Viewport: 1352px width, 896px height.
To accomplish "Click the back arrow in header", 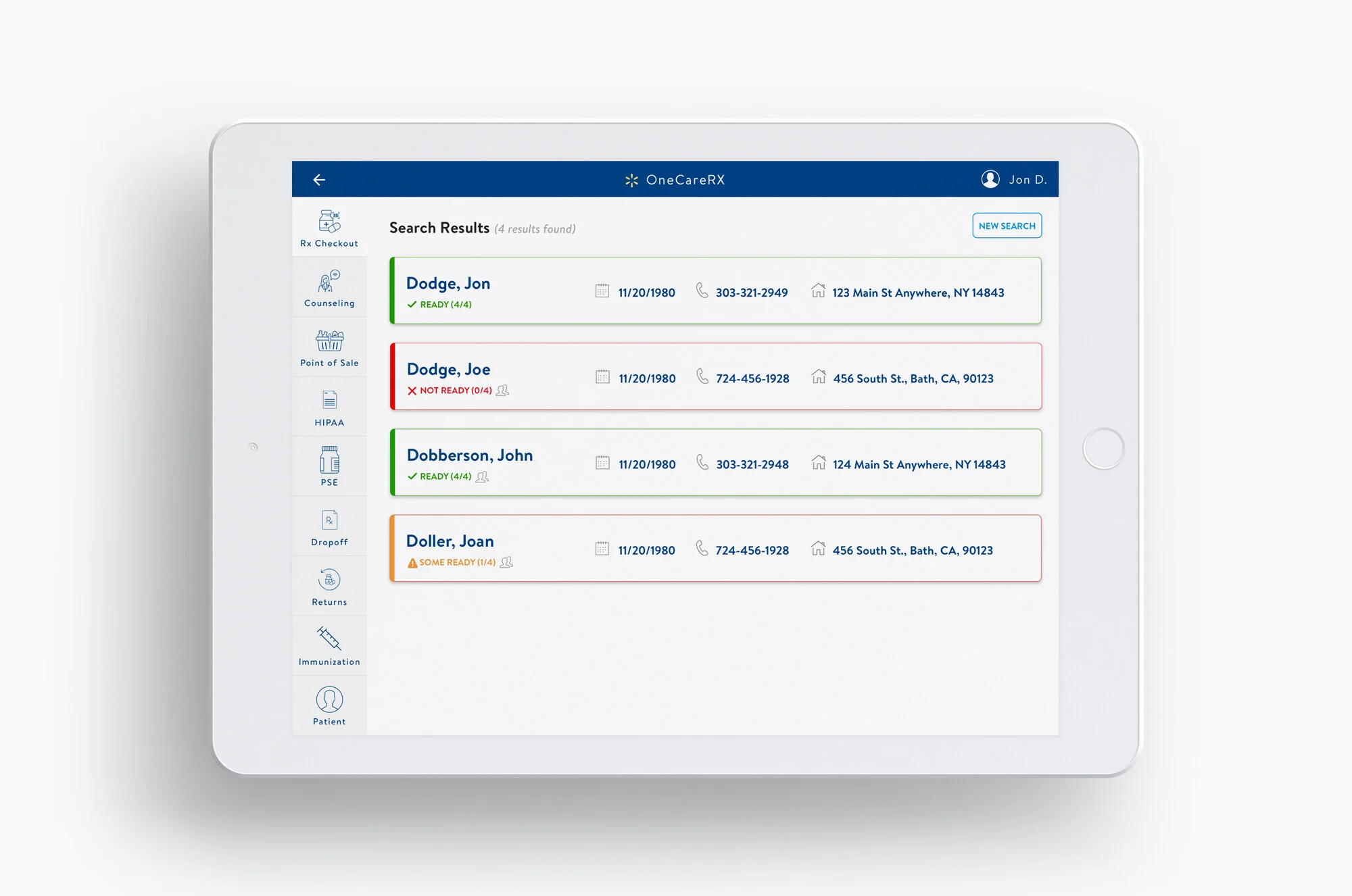I will pyautogui.click(x=319, y=180).
